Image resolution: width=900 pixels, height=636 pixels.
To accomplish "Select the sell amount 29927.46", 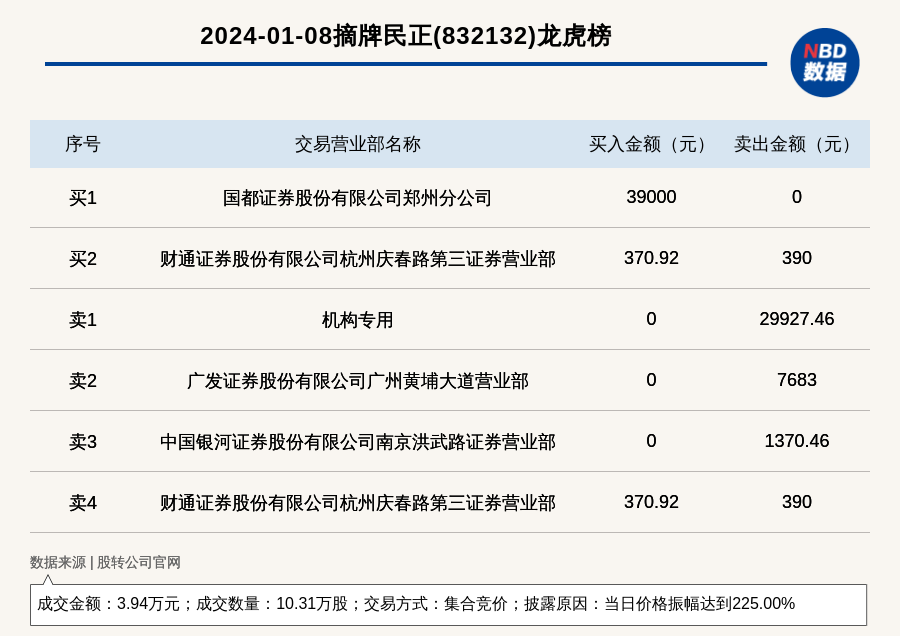I will (797, 319).
